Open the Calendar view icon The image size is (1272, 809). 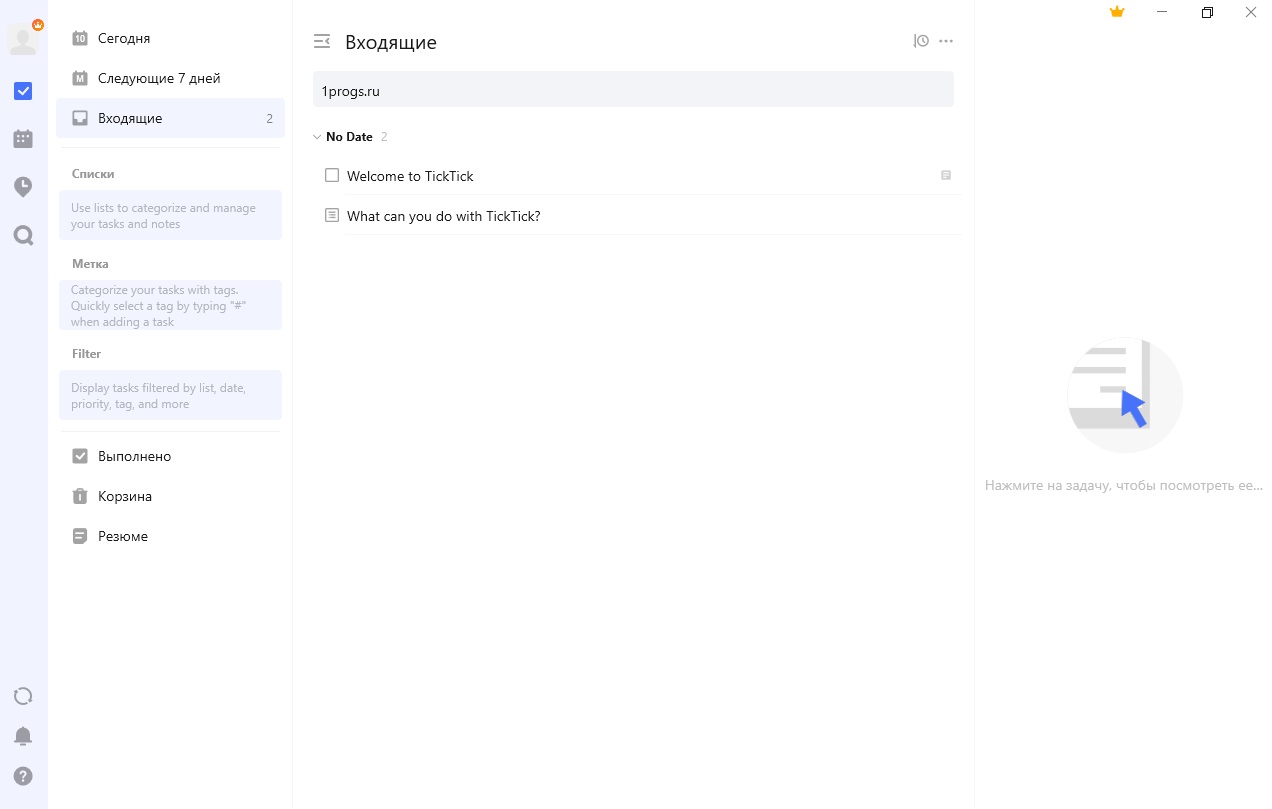(x=23, y=139)
